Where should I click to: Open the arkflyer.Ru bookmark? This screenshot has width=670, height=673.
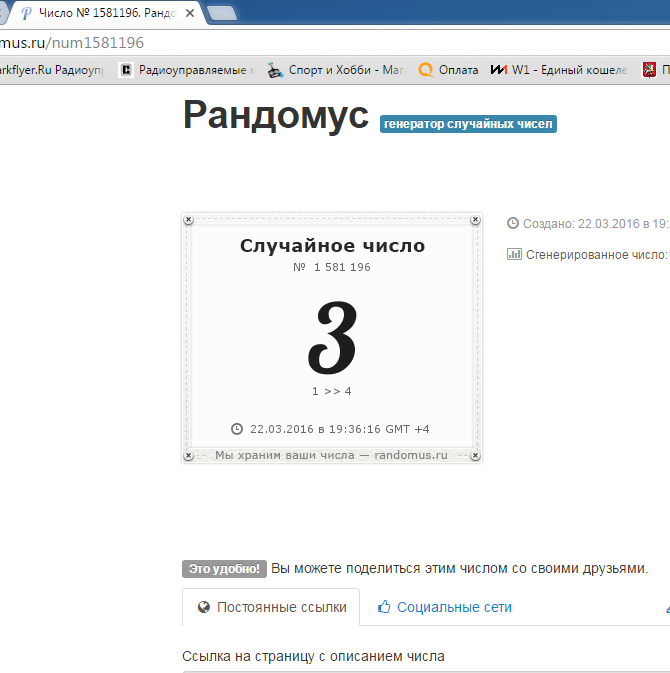point(50,70)
